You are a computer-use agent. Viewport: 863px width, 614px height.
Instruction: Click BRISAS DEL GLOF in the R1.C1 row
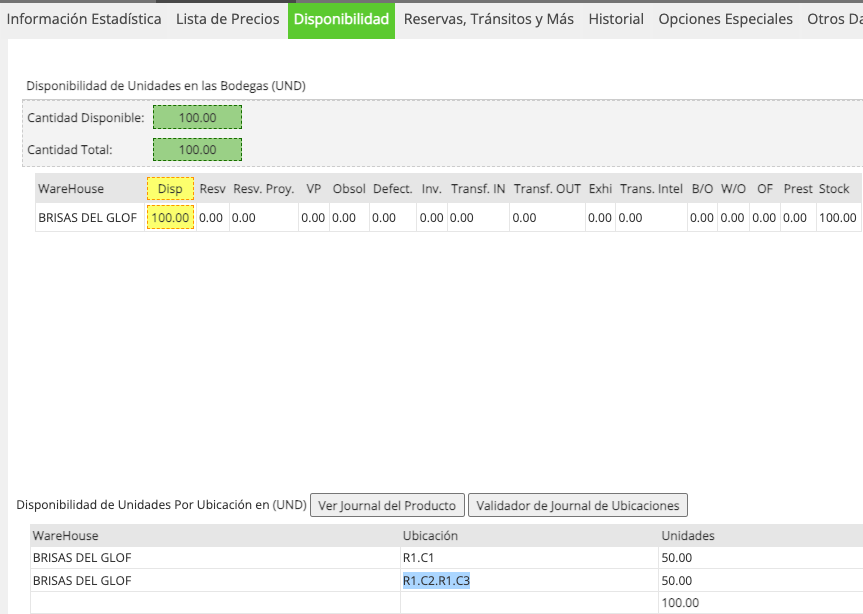tap(82, 557)
